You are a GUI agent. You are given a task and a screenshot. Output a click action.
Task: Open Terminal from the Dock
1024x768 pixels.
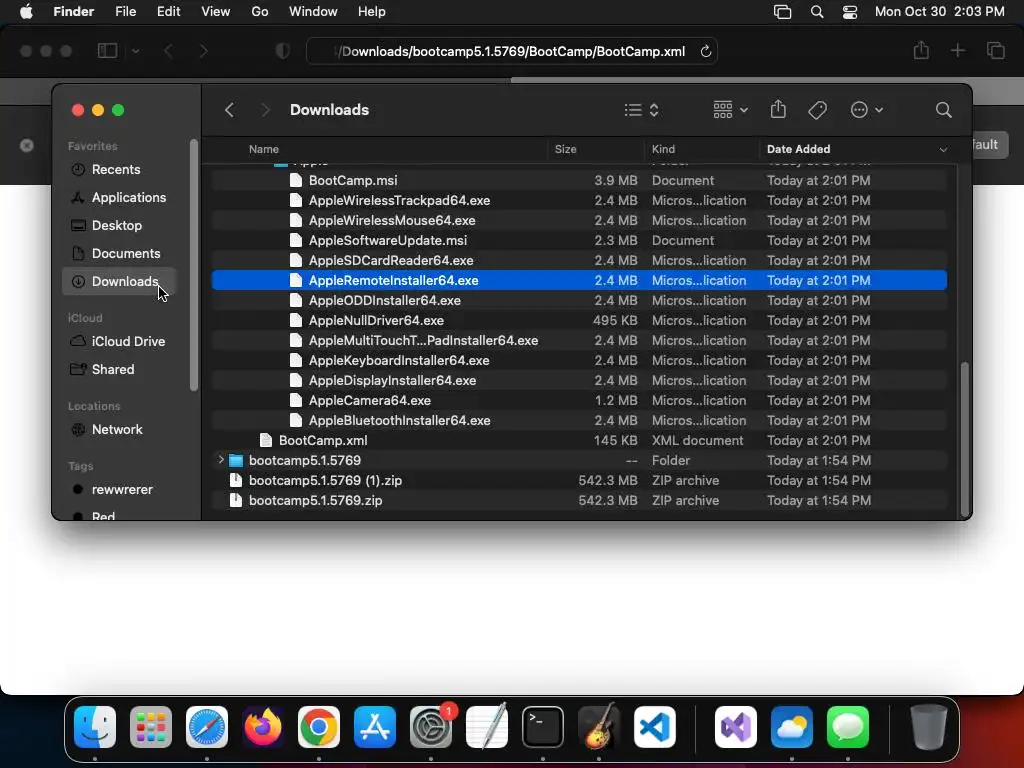[543, 727]
